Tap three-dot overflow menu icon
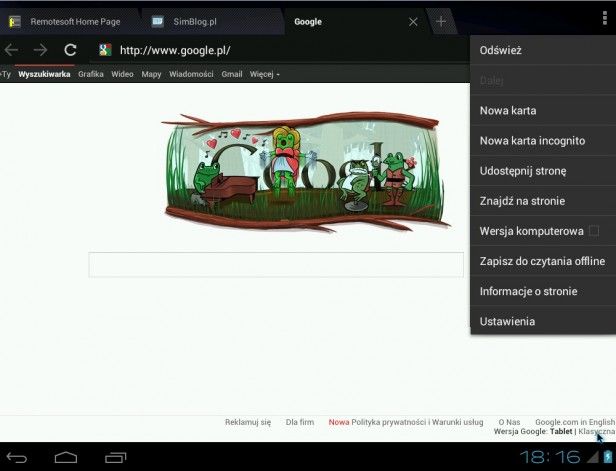Image resolution: width=616 pixels, height=471 pixels. pos(605,18)
